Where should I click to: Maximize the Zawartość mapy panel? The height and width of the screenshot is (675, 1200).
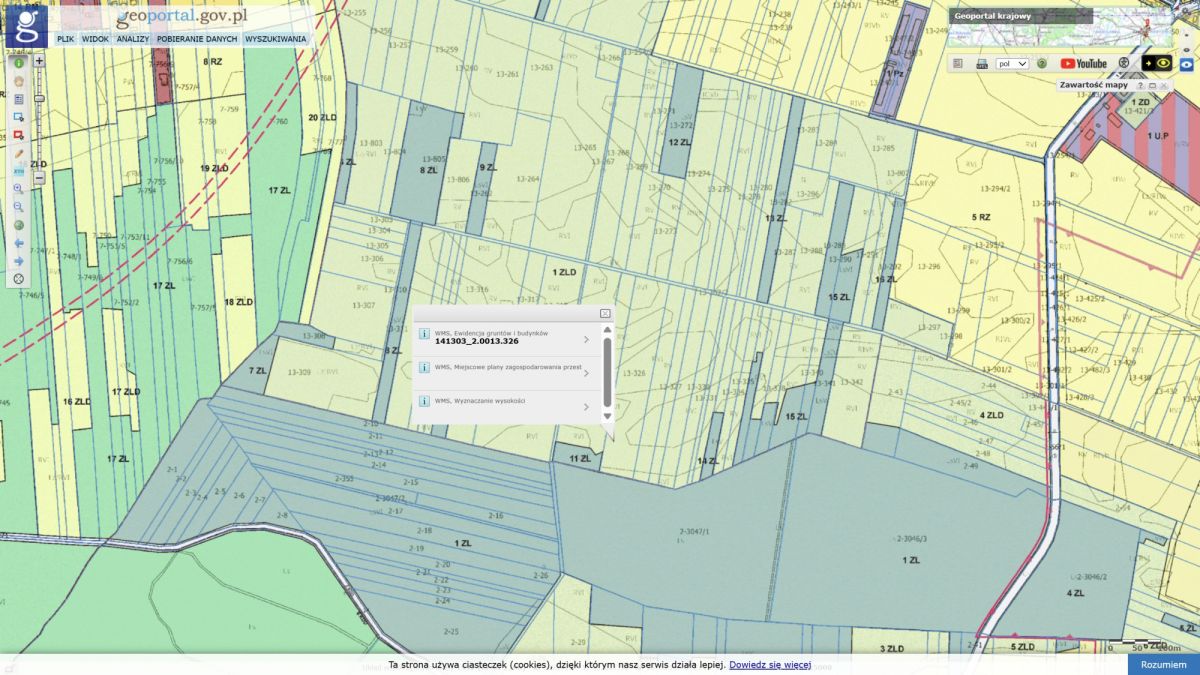1152,86
